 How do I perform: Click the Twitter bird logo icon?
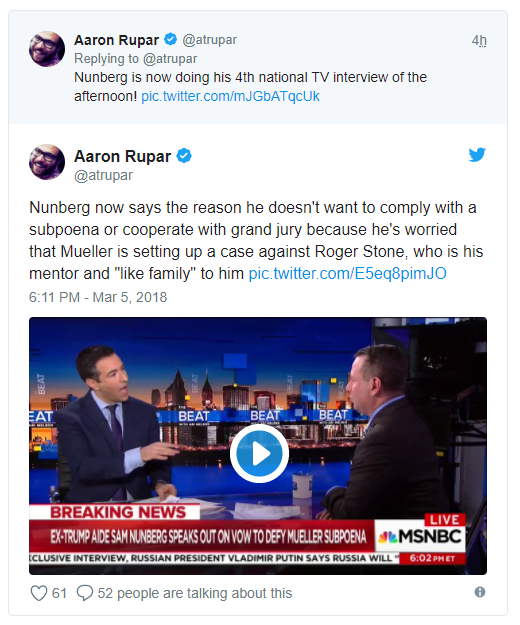tap(477, 155)
